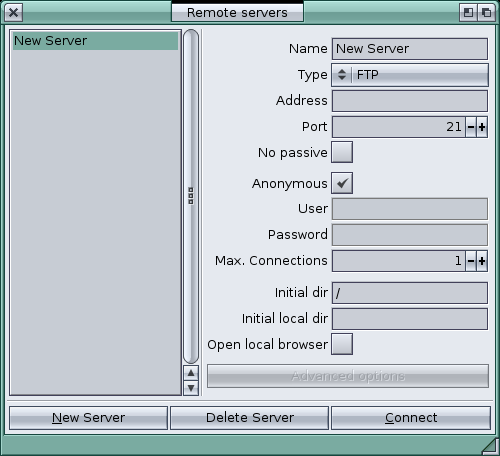Click the Password input field
500x456 pixels.
[x=410, y=235]
